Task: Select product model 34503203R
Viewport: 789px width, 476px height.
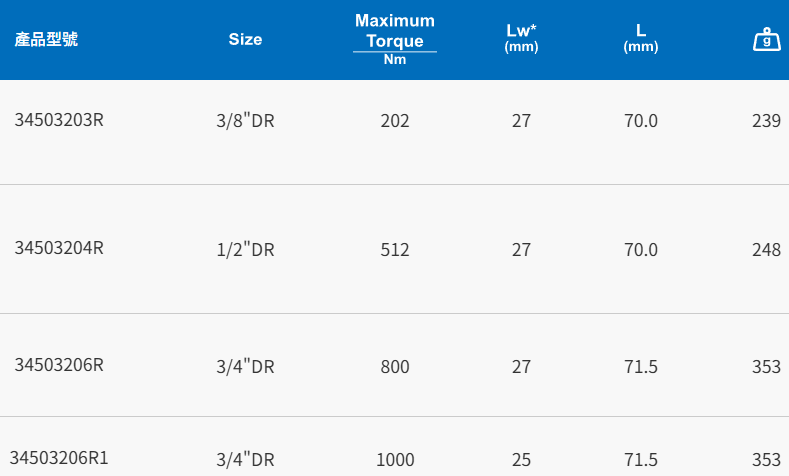Action: [60, 121]
